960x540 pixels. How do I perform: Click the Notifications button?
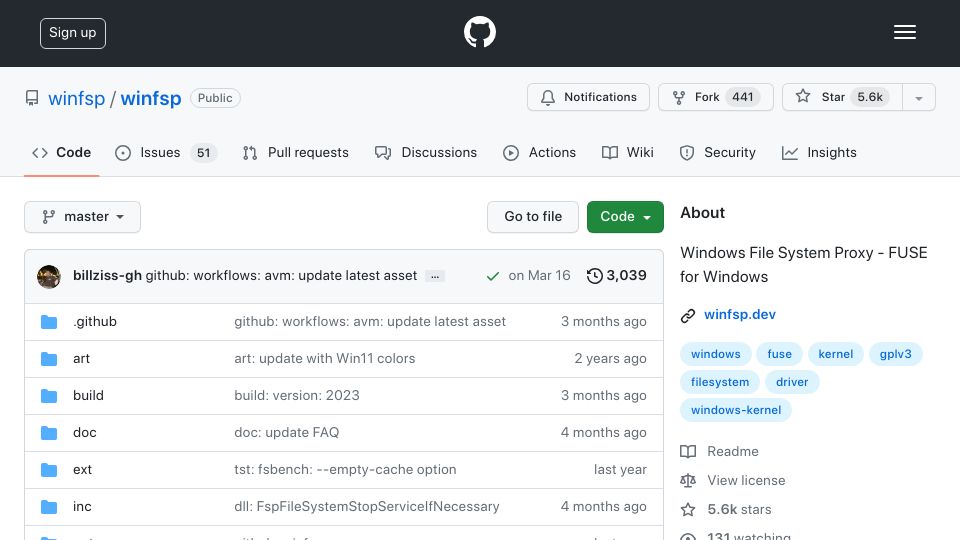588,97
